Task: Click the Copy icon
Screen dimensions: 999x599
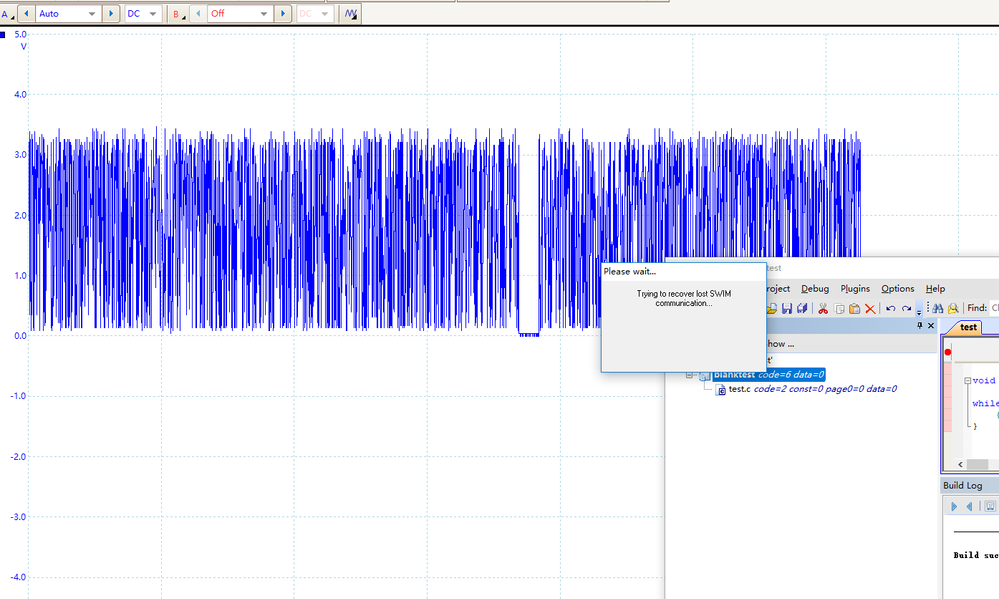Action: tap(839, 308)
